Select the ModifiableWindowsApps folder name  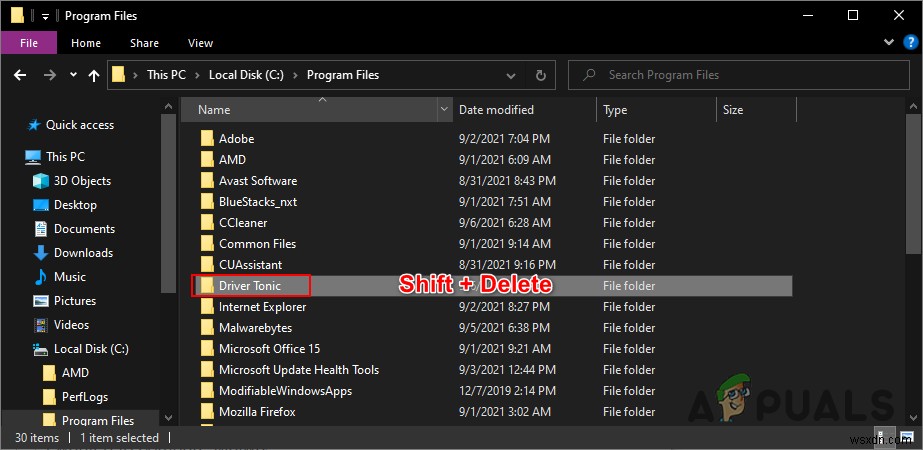point(285,391)
